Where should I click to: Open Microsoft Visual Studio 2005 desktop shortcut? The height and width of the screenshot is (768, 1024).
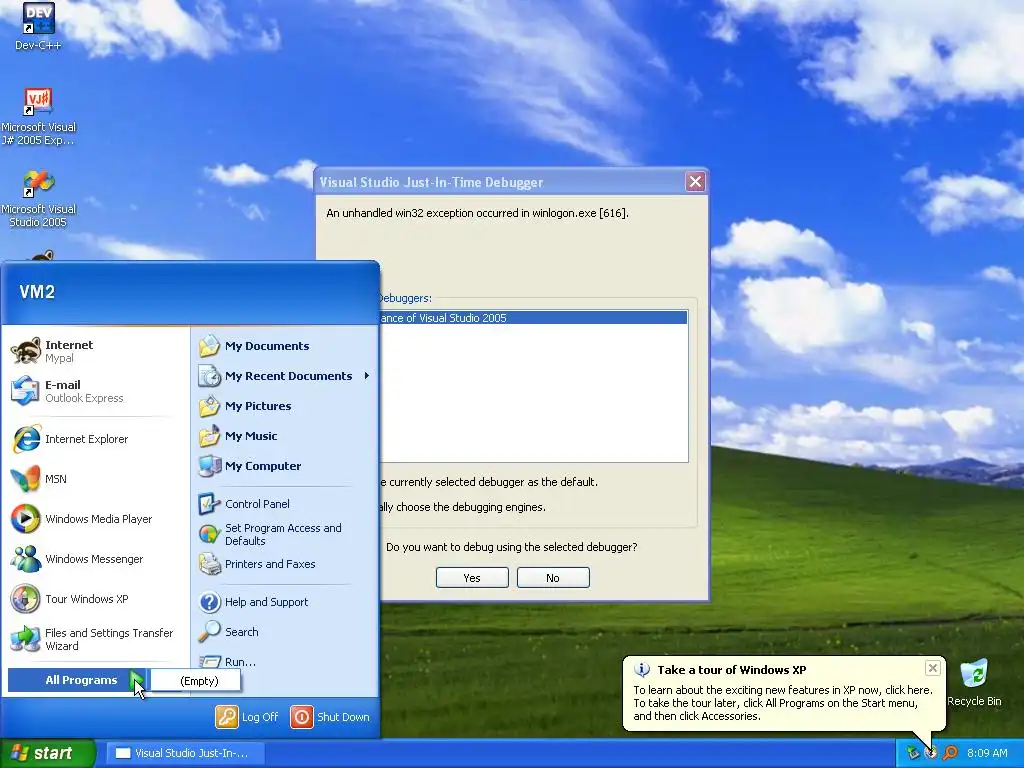pos(38,199)
